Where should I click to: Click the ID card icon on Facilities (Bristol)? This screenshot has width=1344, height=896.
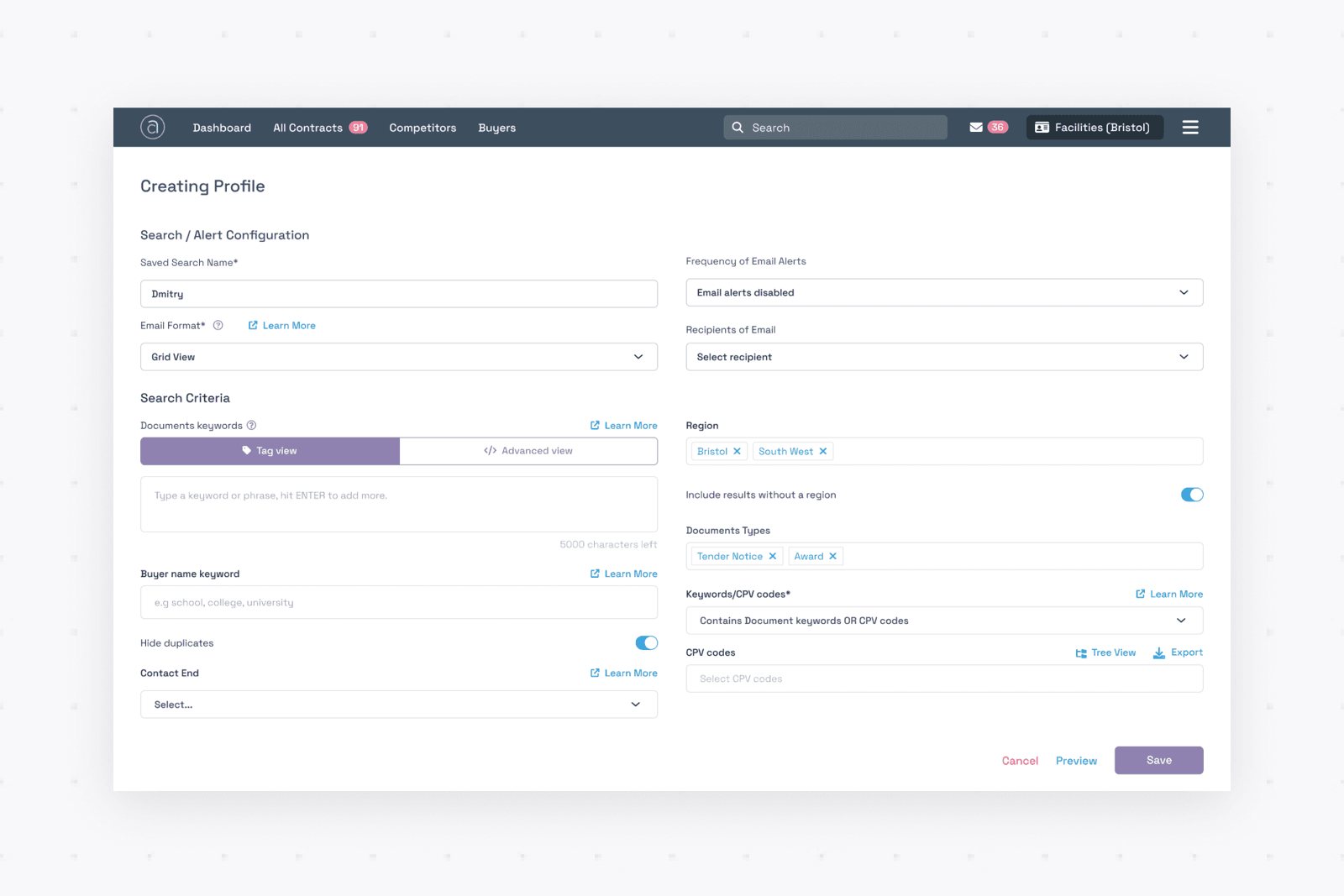1042,128
